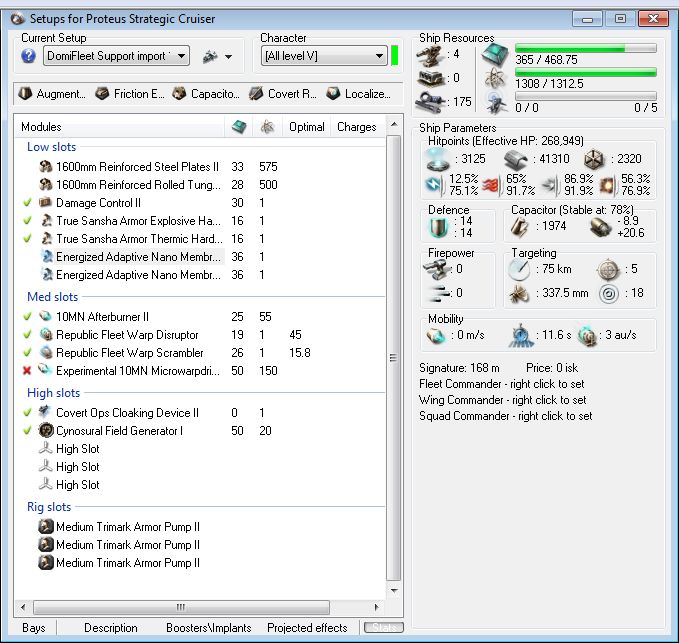
Task: Click the CPU usage bar 365 / 468.75
Action: pyautogui.click(x=586, y=48)
